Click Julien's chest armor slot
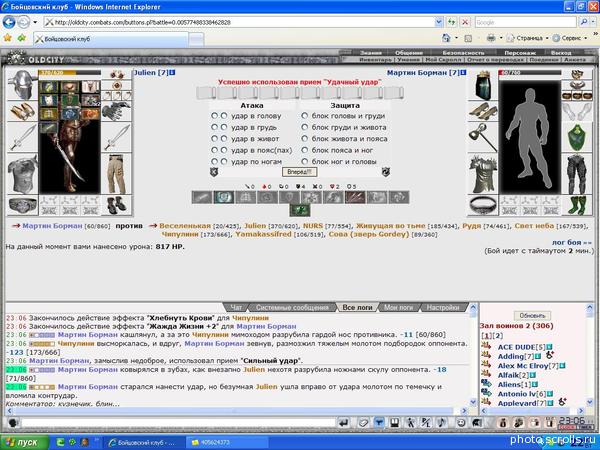 click(x=23, y=174)
